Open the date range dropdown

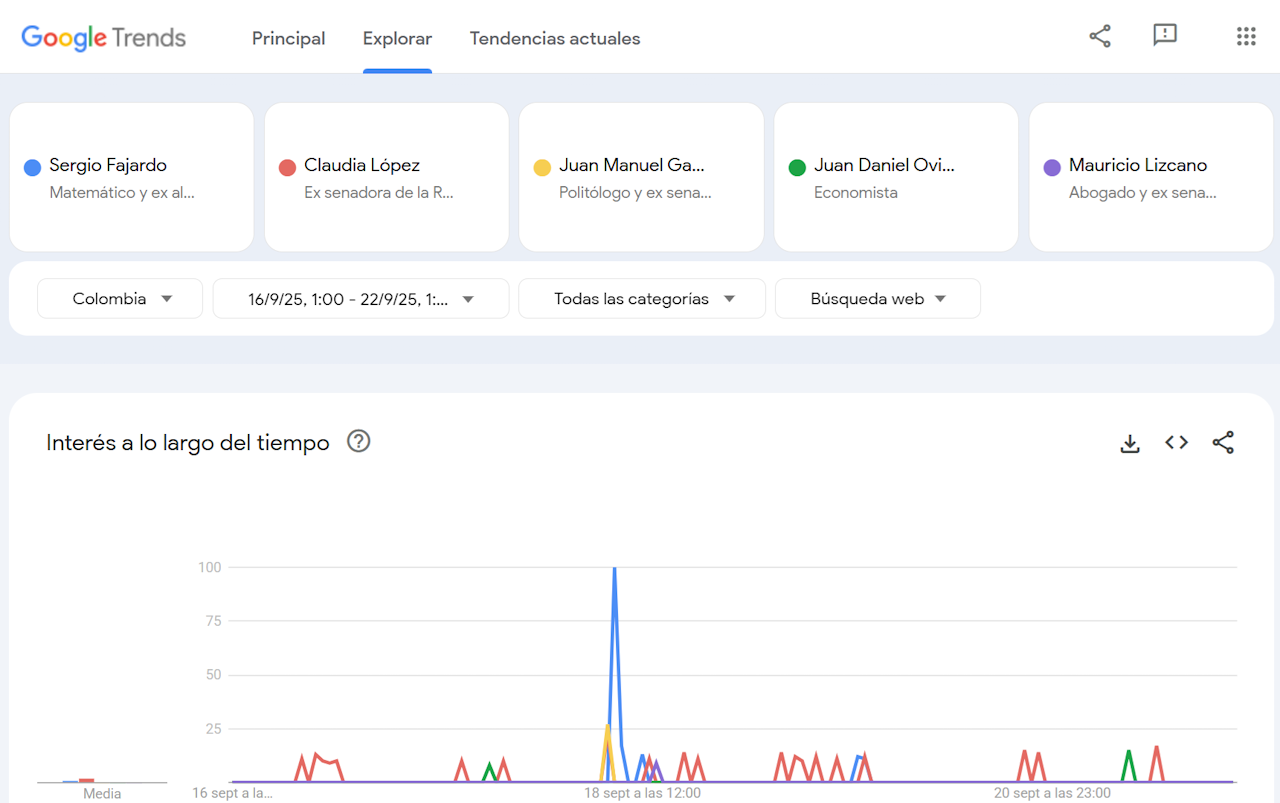click(x=361, y=299)
